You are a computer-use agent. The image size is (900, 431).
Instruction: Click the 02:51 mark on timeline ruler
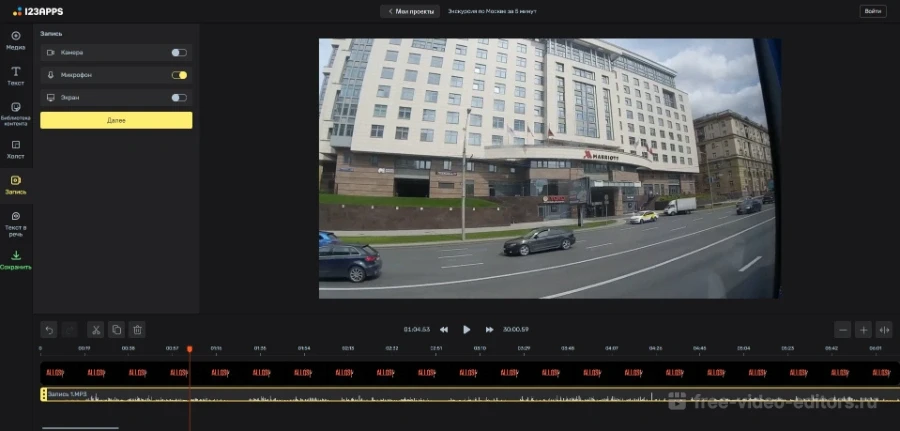tap(436, 348)
